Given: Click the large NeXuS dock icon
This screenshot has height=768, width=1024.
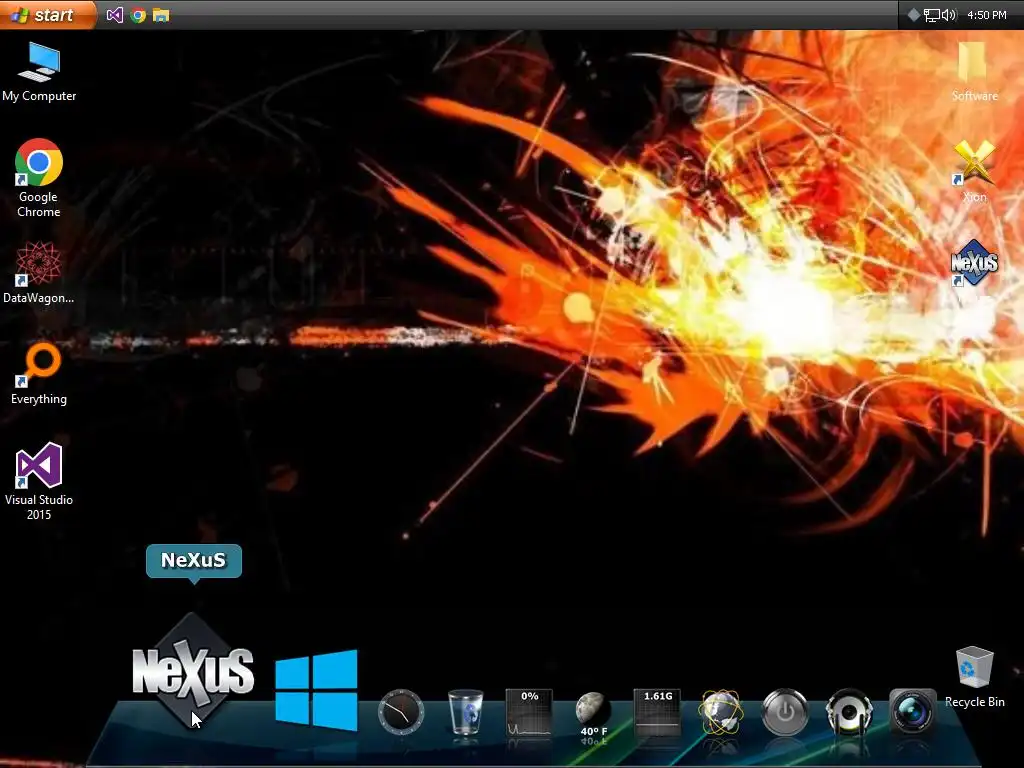Looking at the screenshot, I should click(193, 671).
